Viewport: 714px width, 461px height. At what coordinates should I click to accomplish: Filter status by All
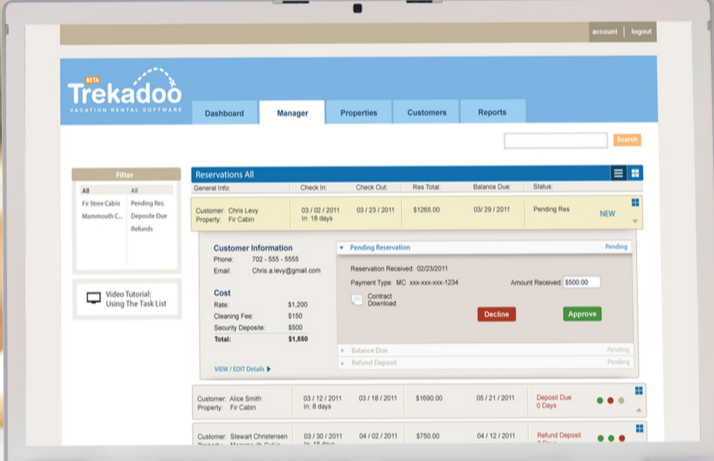coord(134,190)
